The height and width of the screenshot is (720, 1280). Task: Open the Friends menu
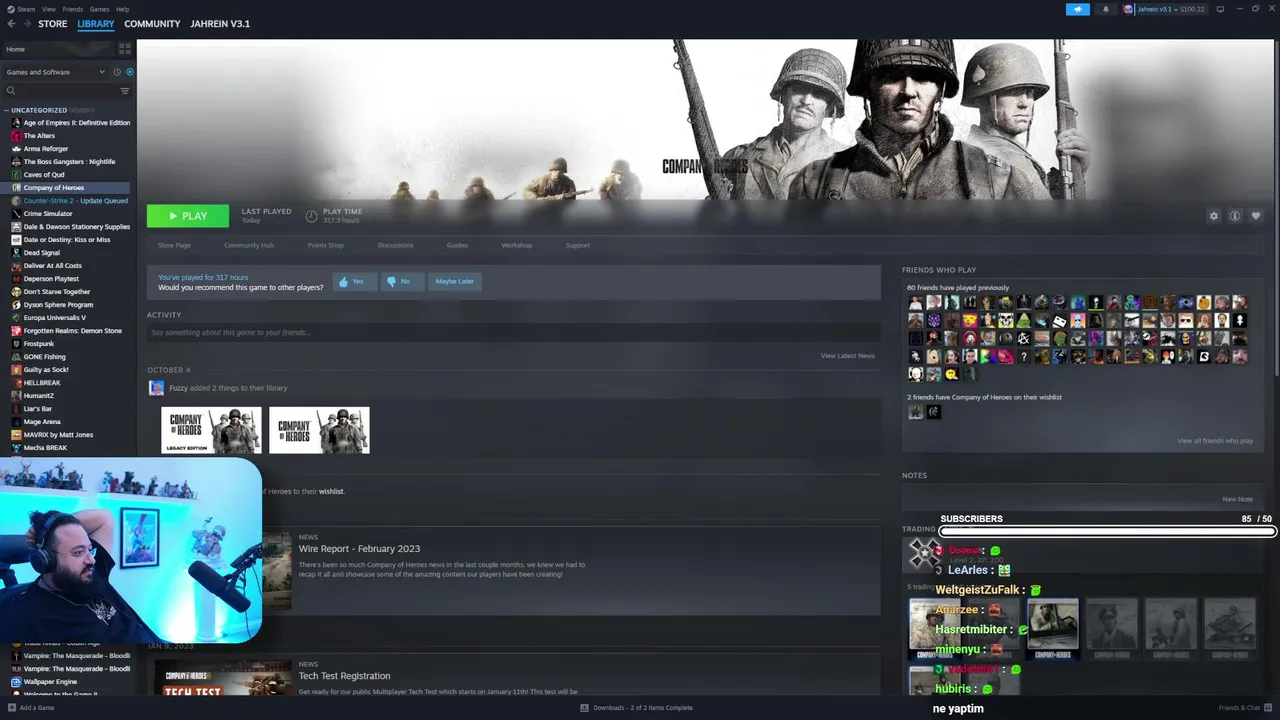73,9
